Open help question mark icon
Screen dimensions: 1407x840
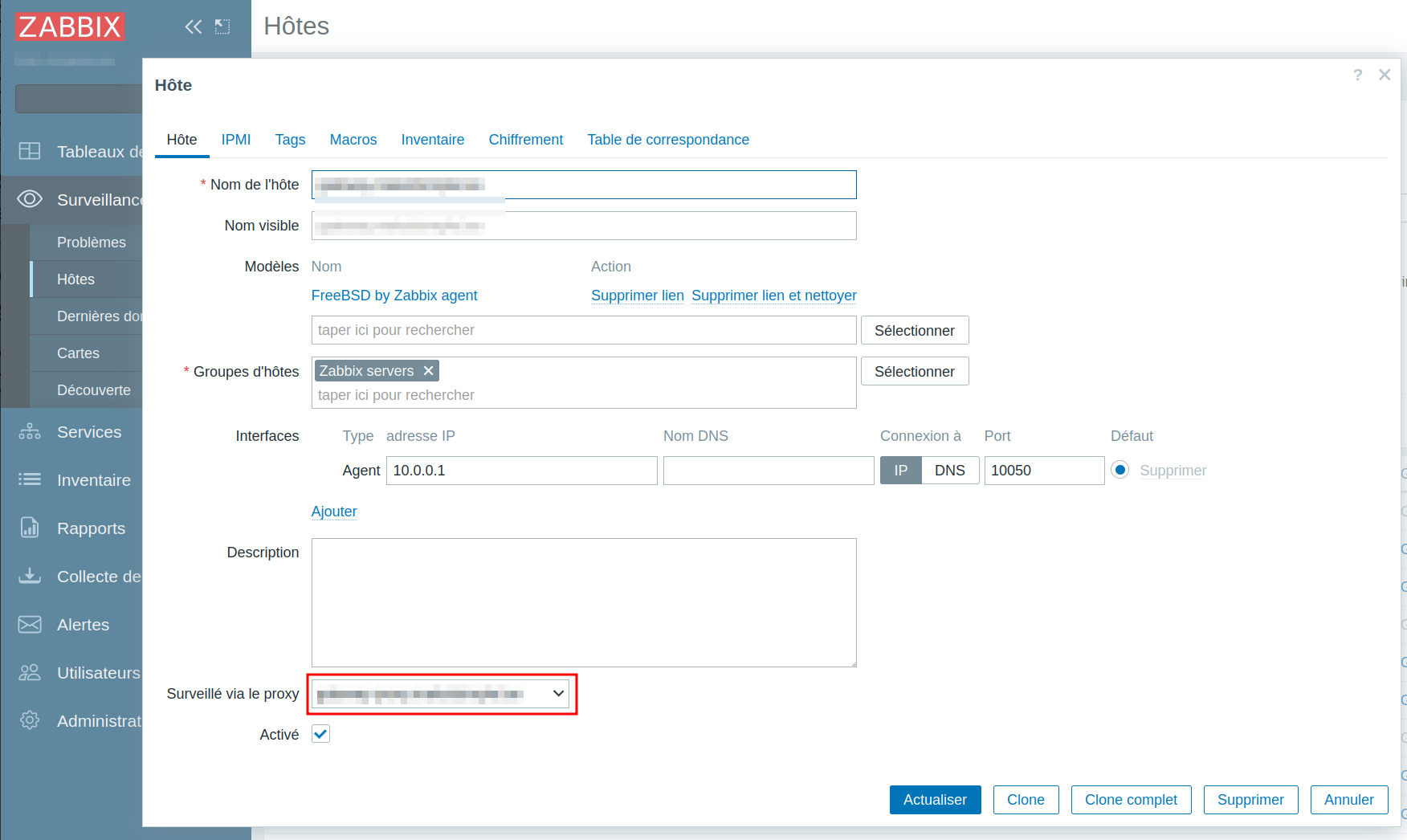pyautogui.click(x=1357, y=75)
